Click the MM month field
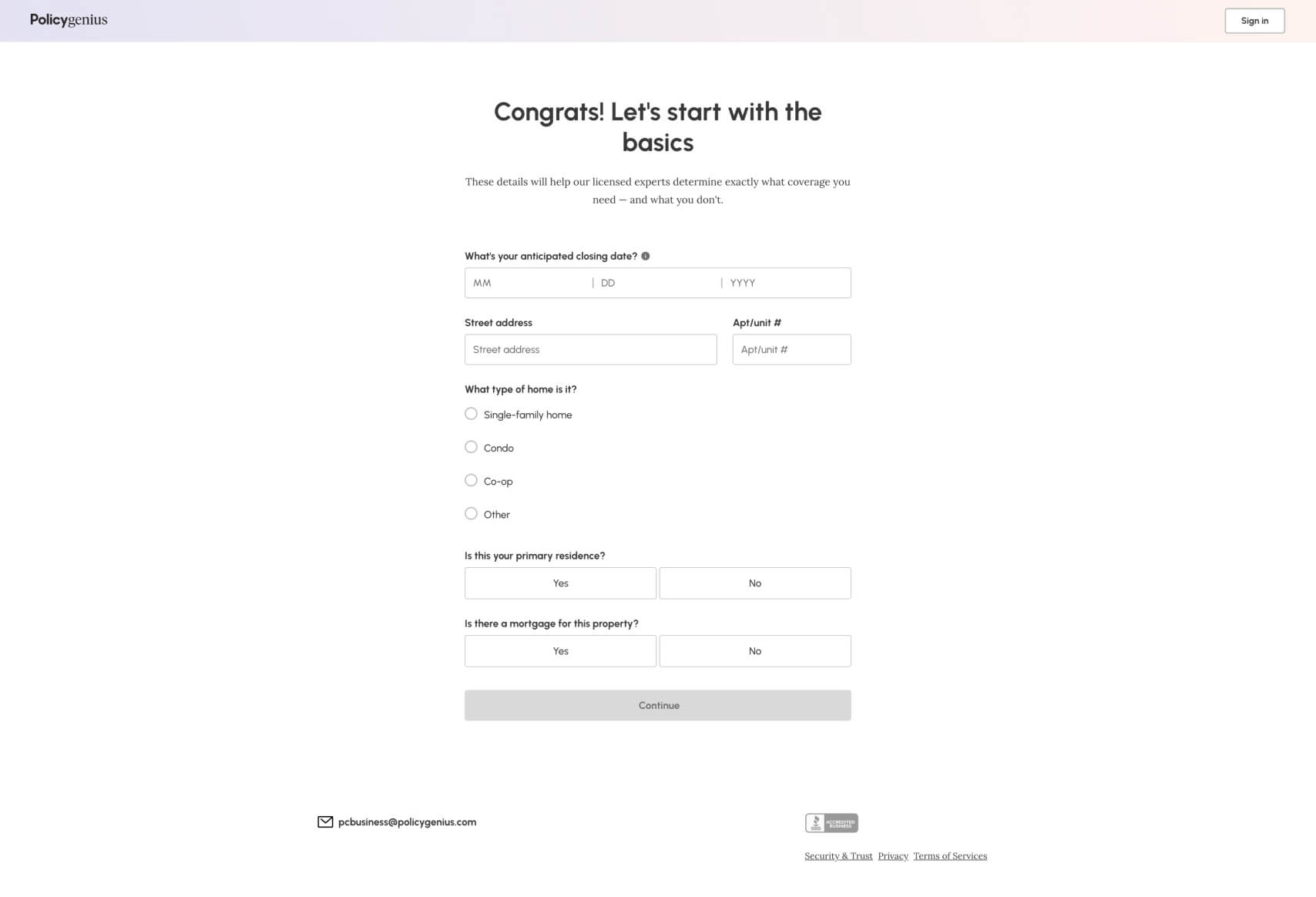Screen dimensions: 1316x897 click(529, 283)
